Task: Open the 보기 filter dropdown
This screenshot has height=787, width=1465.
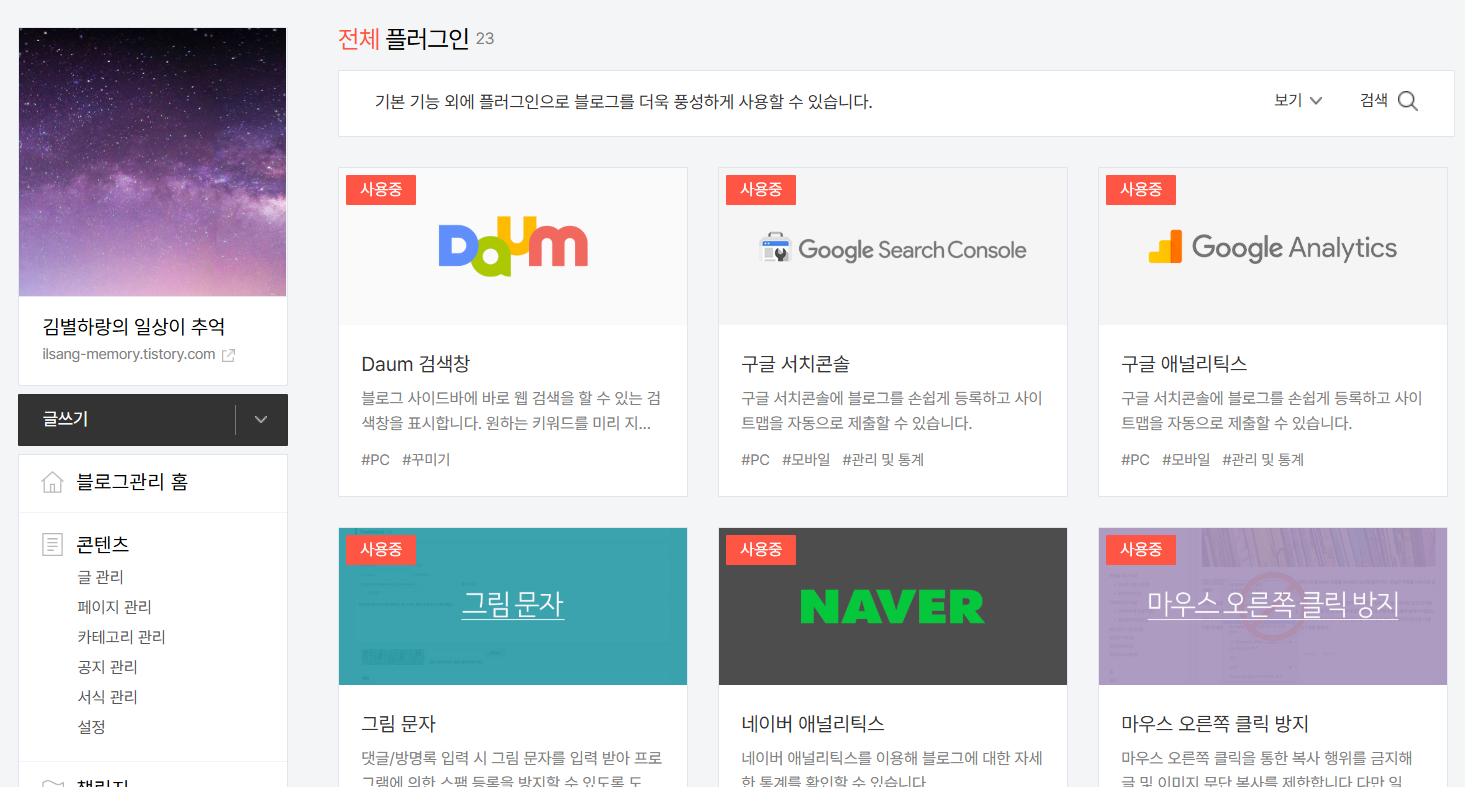Action: 1298,101
